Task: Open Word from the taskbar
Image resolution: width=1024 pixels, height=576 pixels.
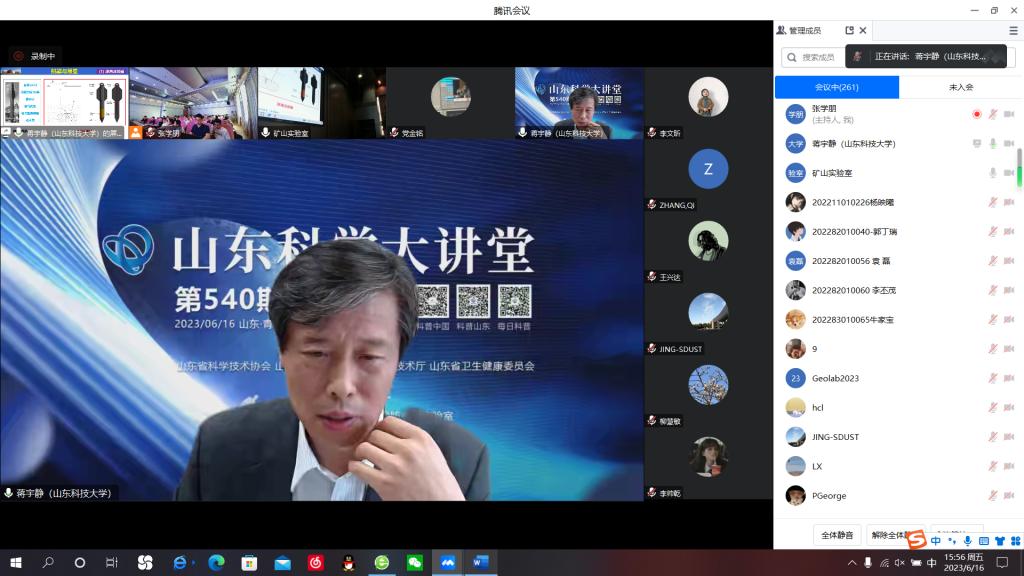Action: 480,563
